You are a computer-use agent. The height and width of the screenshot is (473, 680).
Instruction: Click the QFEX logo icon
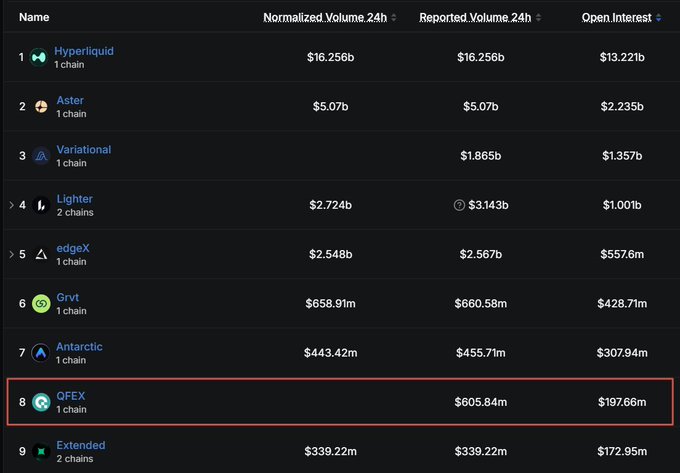pos(41,402)
